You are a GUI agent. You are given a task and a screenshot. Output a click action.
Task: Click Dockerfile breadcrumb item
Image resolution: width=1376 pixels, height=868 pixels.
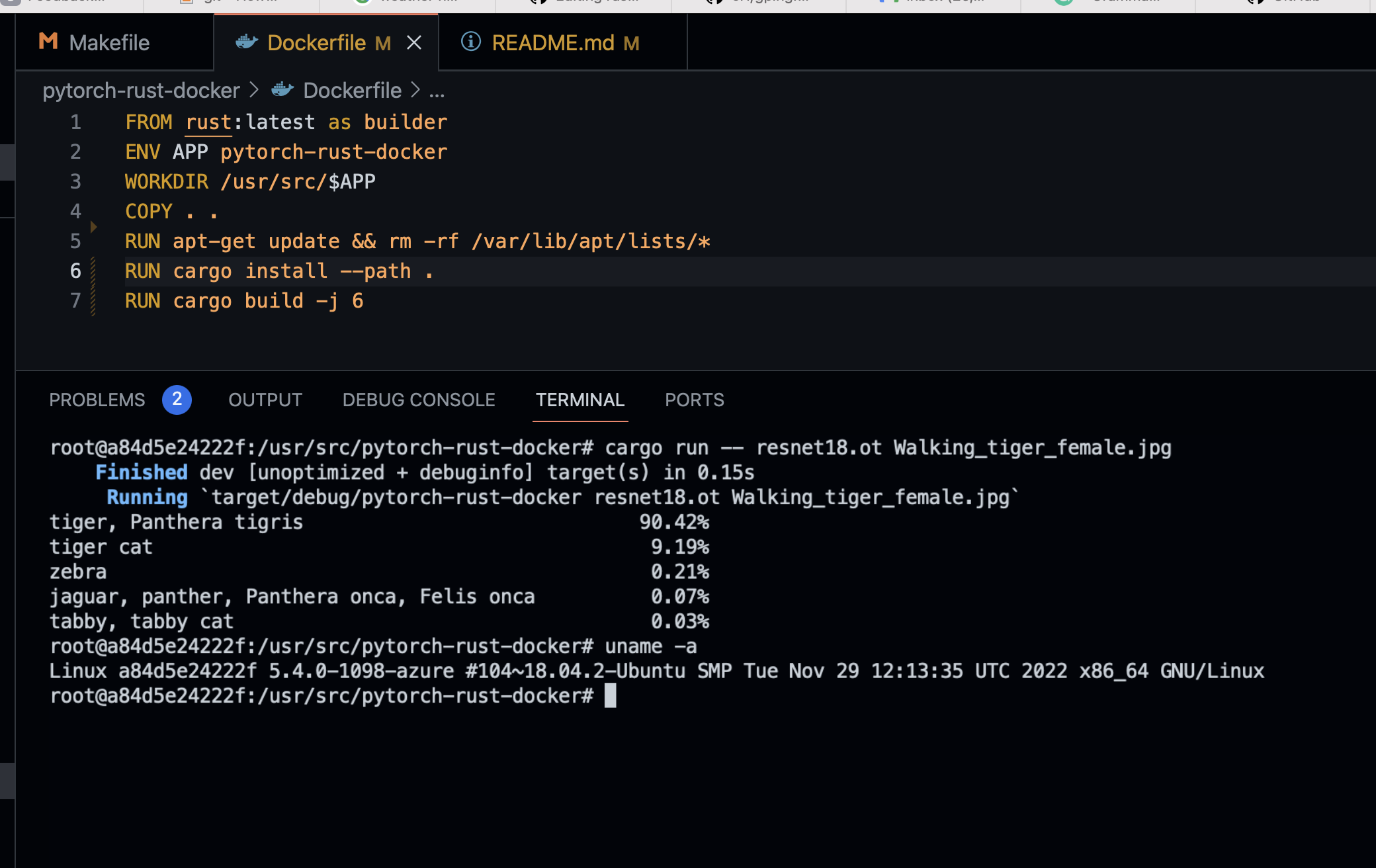coord(352,91)
